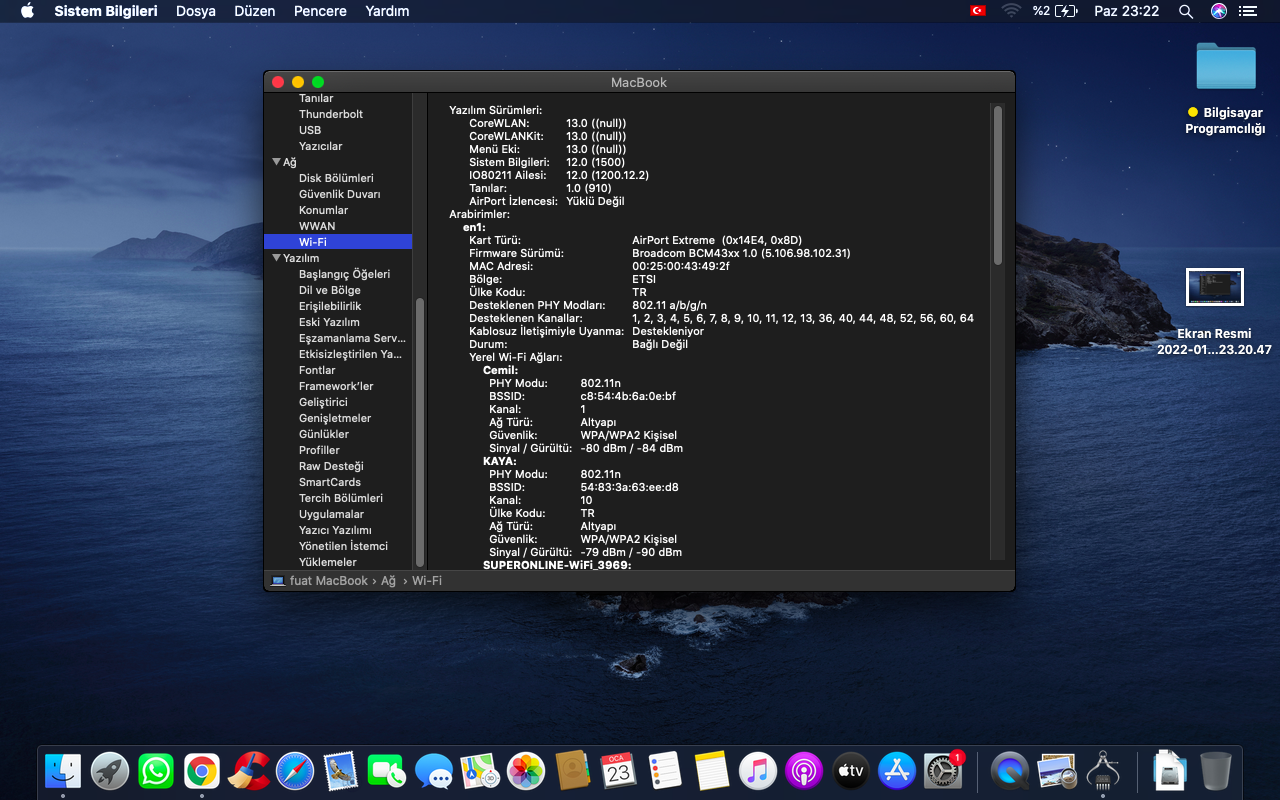Open Launchpad from the dock
The height and width of the screenshot is (800, 1280).
[x=110, y=771]
